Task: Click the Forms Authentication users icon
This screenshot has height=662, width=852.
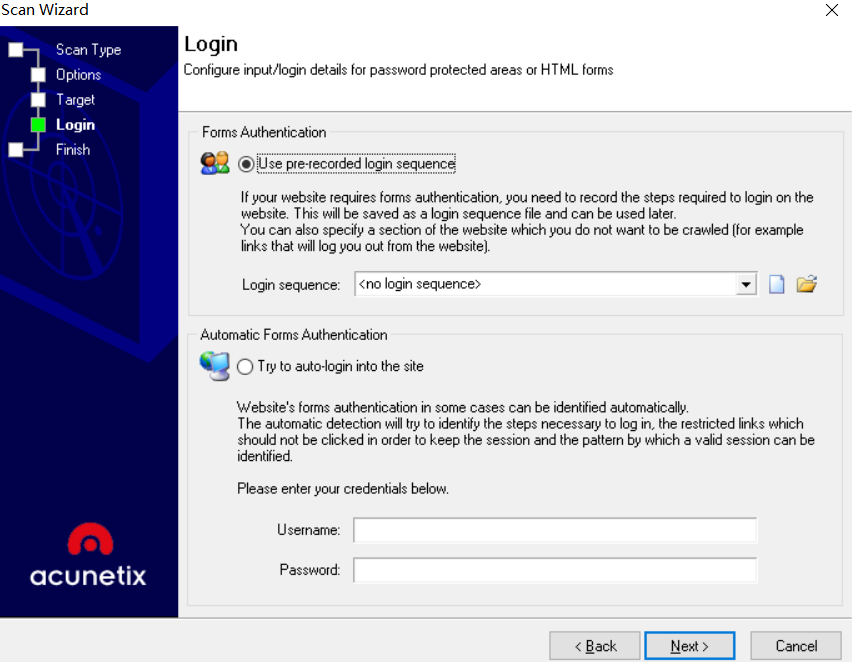Action: pos(215,163)
